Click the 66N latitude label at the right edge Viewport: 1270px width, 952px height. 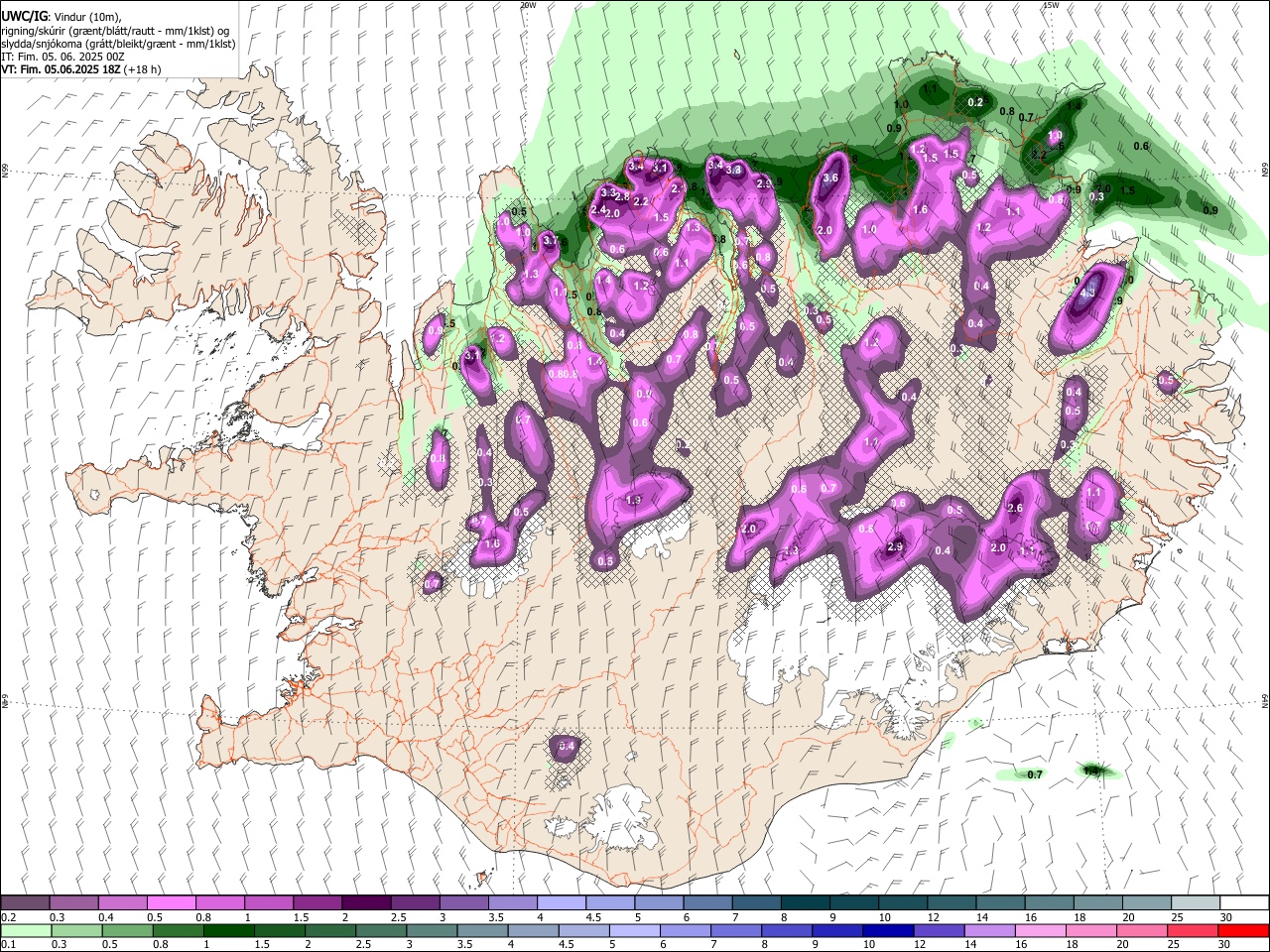tap(1264, 171)
